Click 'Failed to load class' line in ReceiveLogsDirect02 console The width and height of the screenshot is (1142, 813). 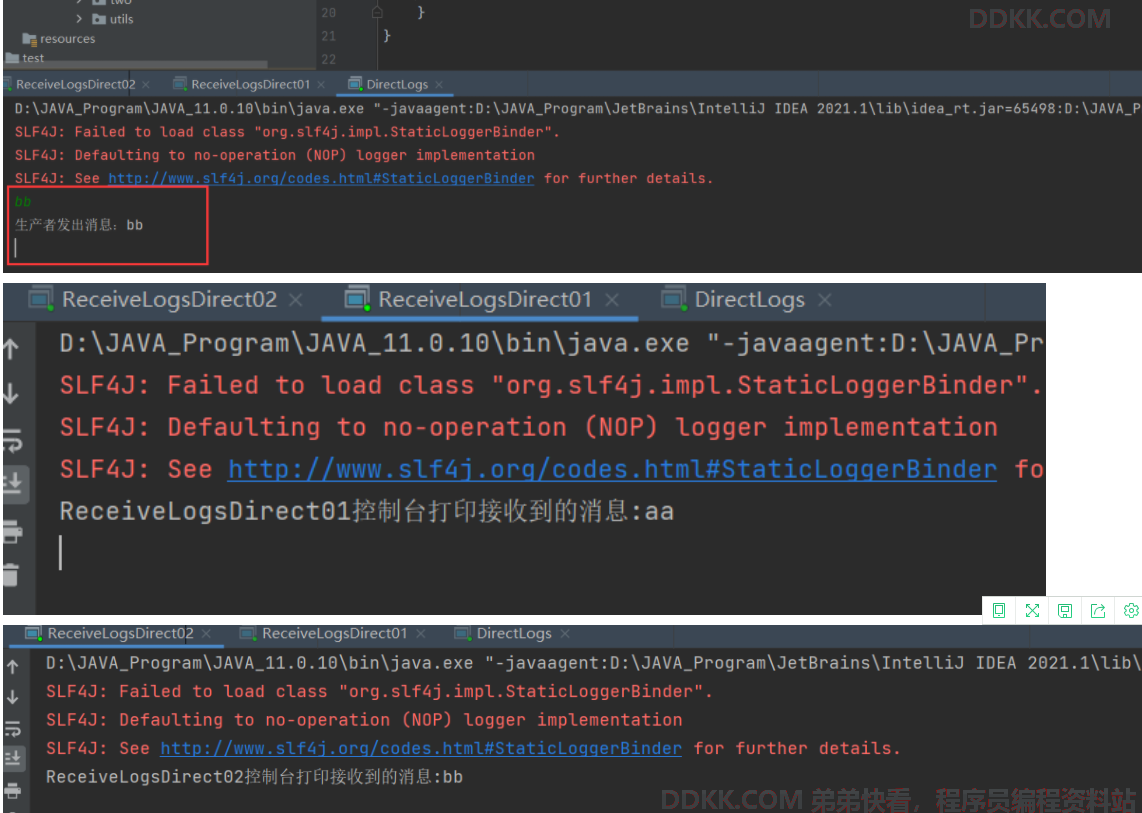click(379, 691)
